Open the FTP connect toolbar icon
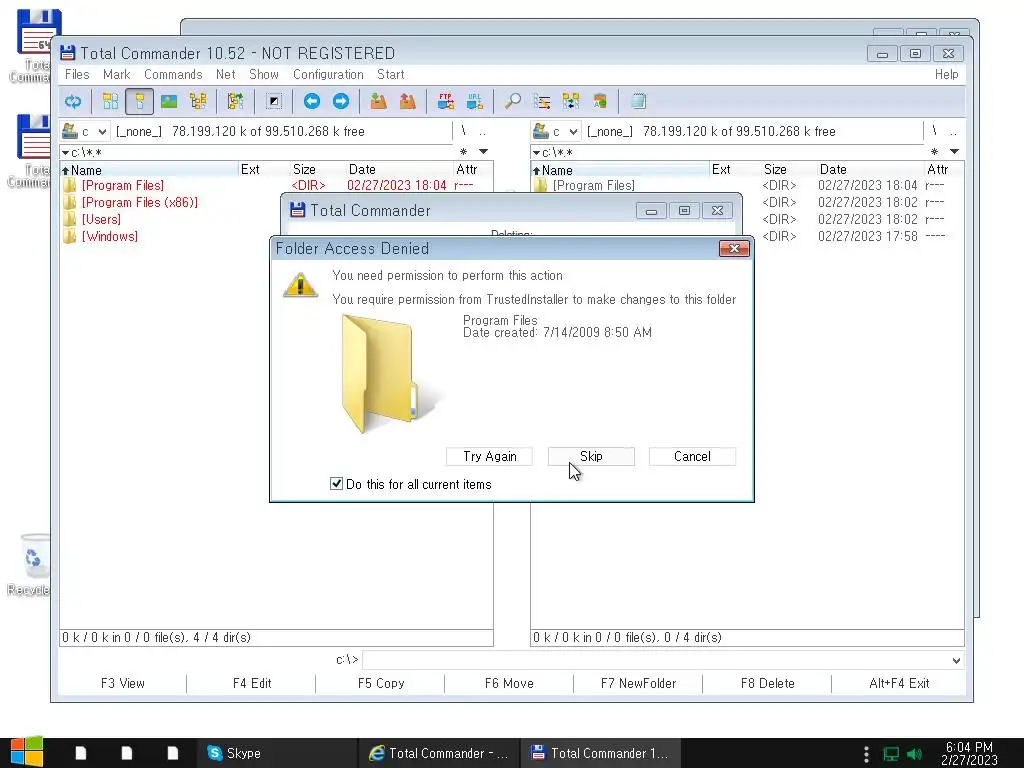The image size is (1024, 768). click(x=446, y=101)
